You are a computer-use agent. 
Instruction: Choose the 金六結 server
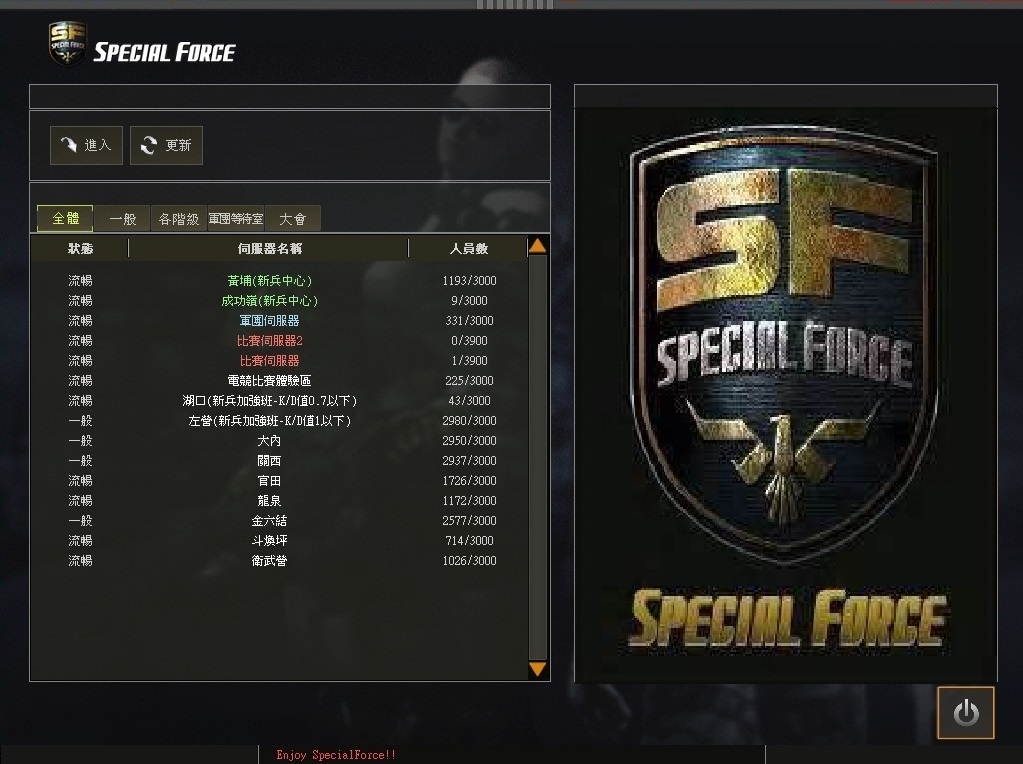click(x=279, y=521)
